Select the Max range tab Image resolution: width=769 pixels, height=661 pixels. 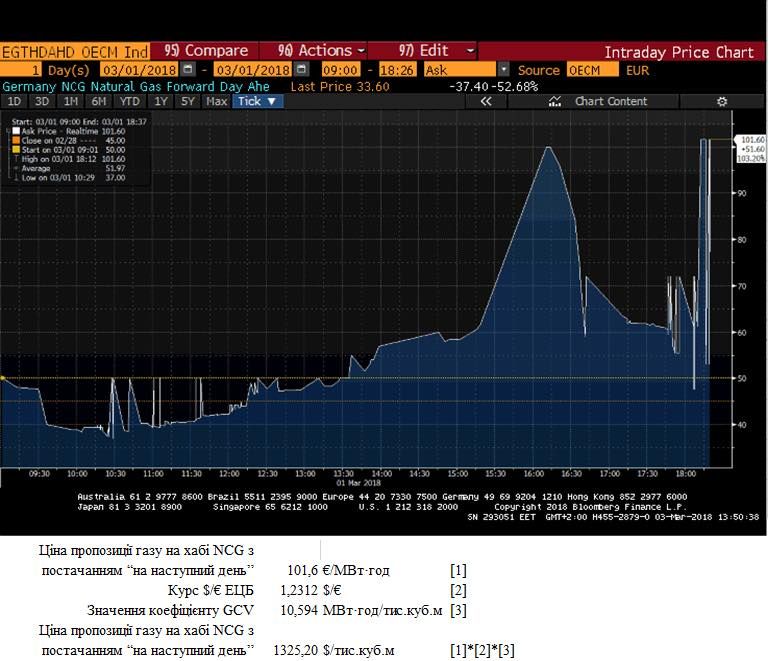[216, 102]
